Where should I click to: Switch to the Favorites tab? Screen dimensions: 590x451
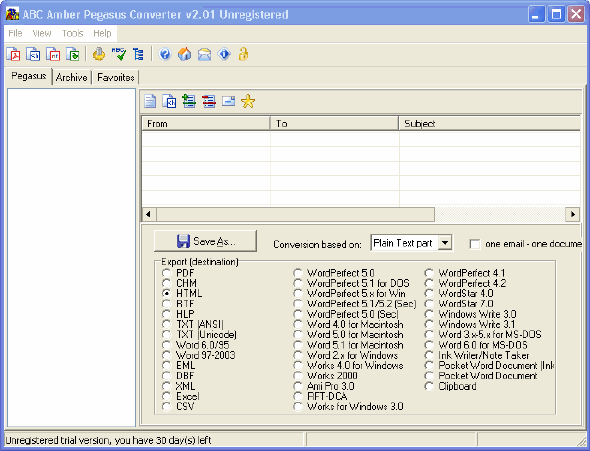[x=116, y=77]
